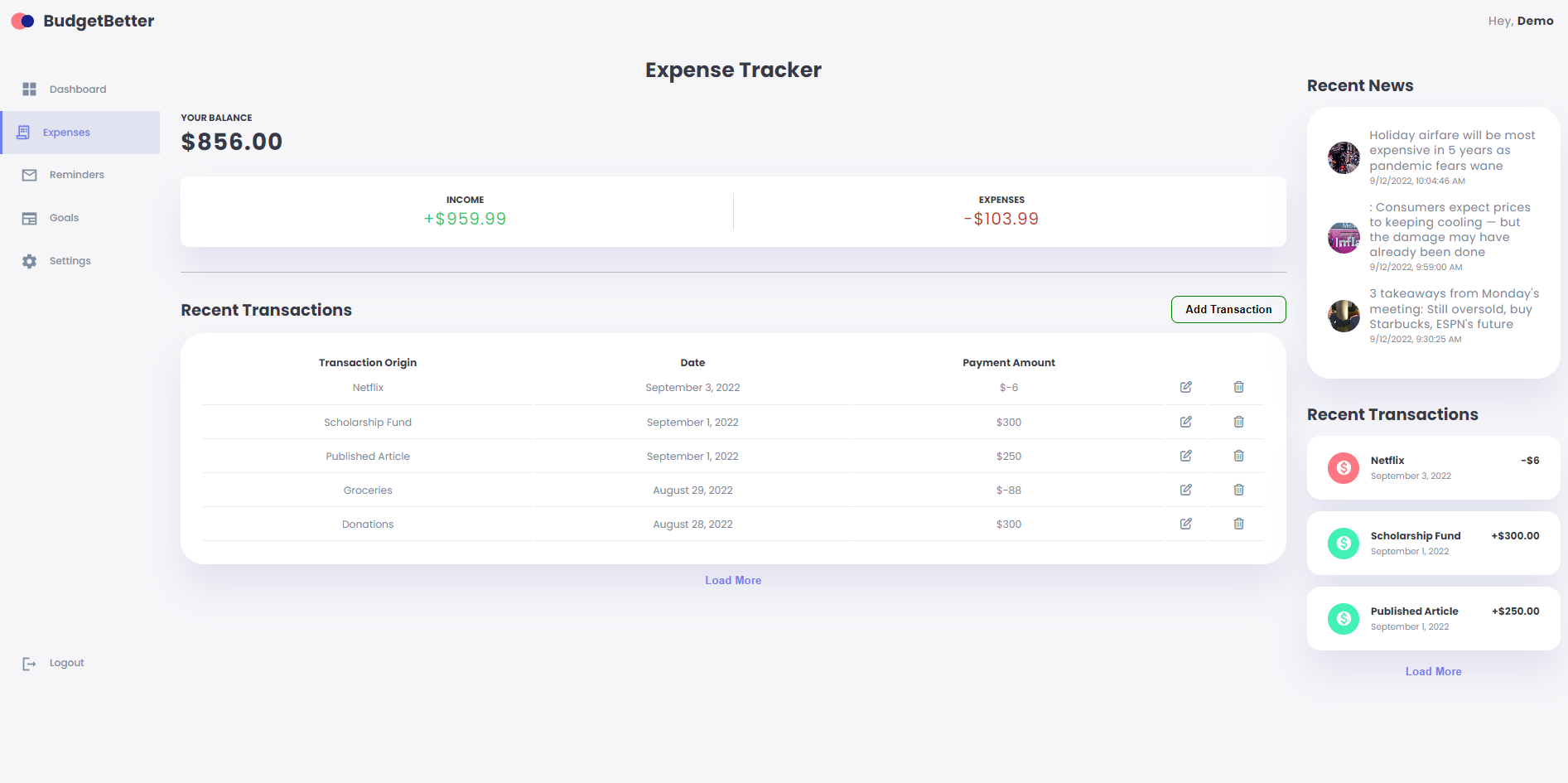
Task: Delete the Donations entry via trash icon
Action: coord(1238,524)
